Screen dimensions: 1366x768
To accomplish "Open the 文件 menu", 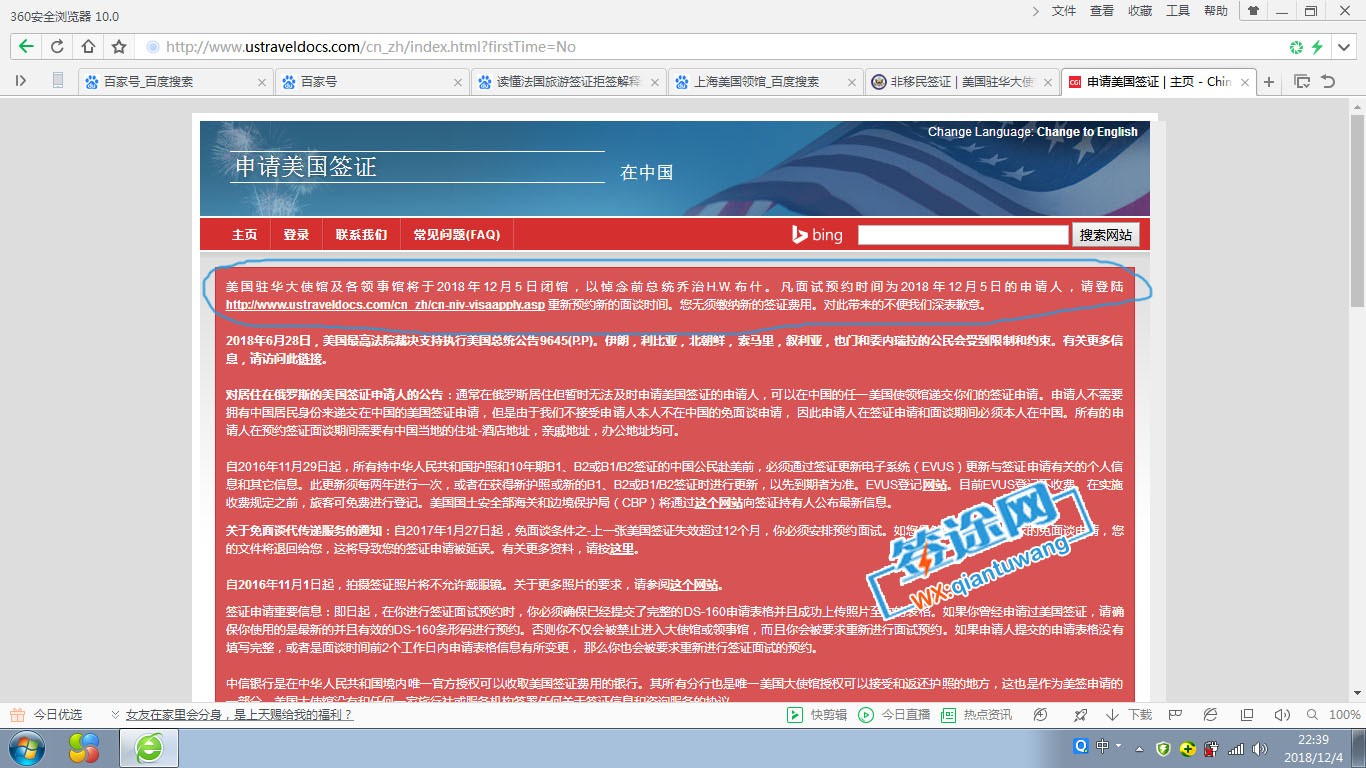I will click(x=1064, y=11).
